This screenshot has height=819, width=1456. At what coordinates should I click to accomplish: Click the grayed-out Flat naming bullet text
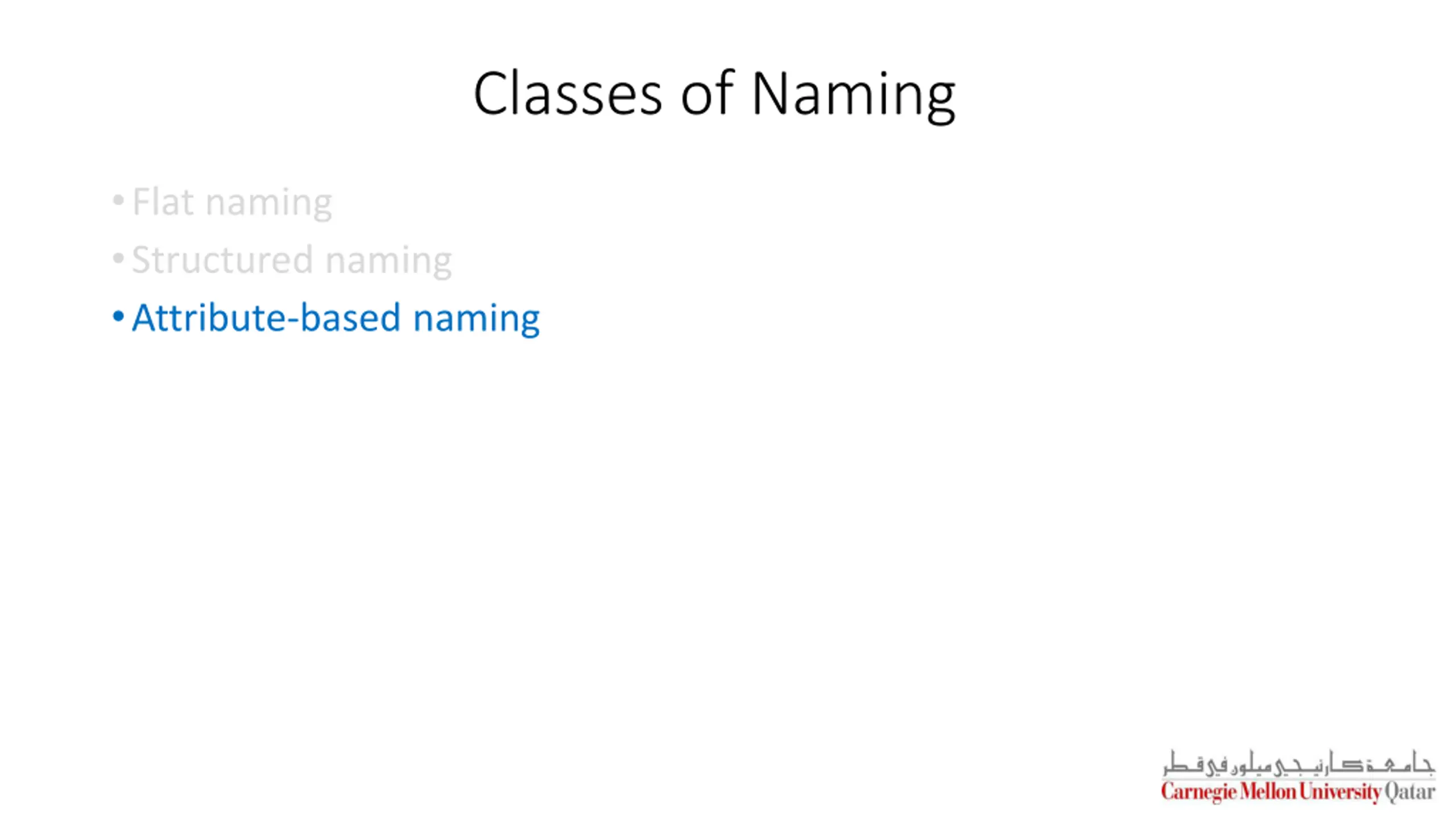[x=232, y=202]
